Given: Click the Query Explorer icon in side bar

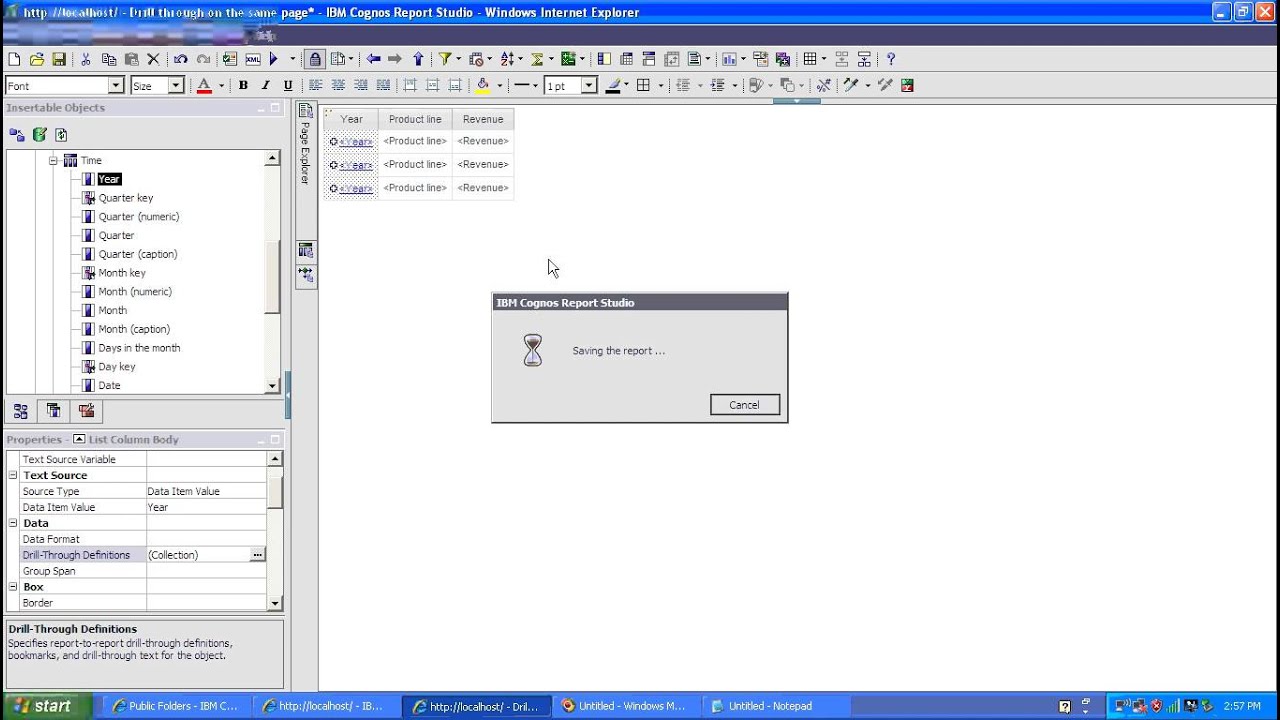Looking at the screenshot, I should (306, 250).
